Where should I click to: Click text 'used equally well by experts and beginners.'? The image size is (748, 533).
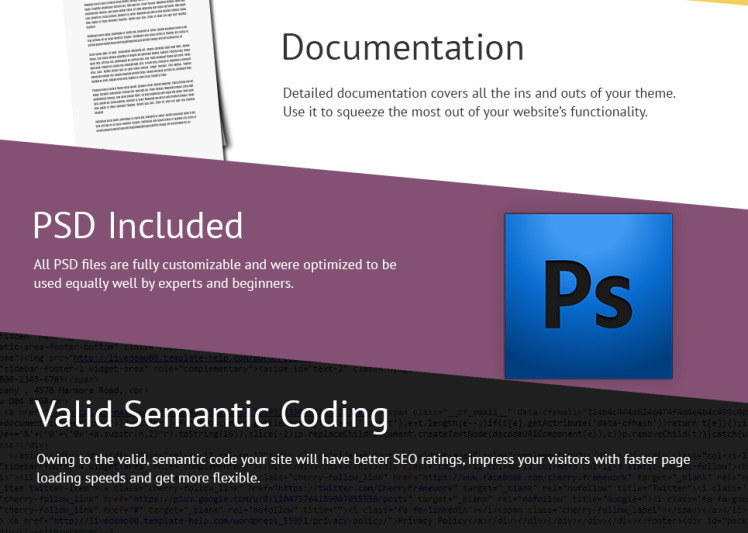pyautogui.click(x=164, y=283)
